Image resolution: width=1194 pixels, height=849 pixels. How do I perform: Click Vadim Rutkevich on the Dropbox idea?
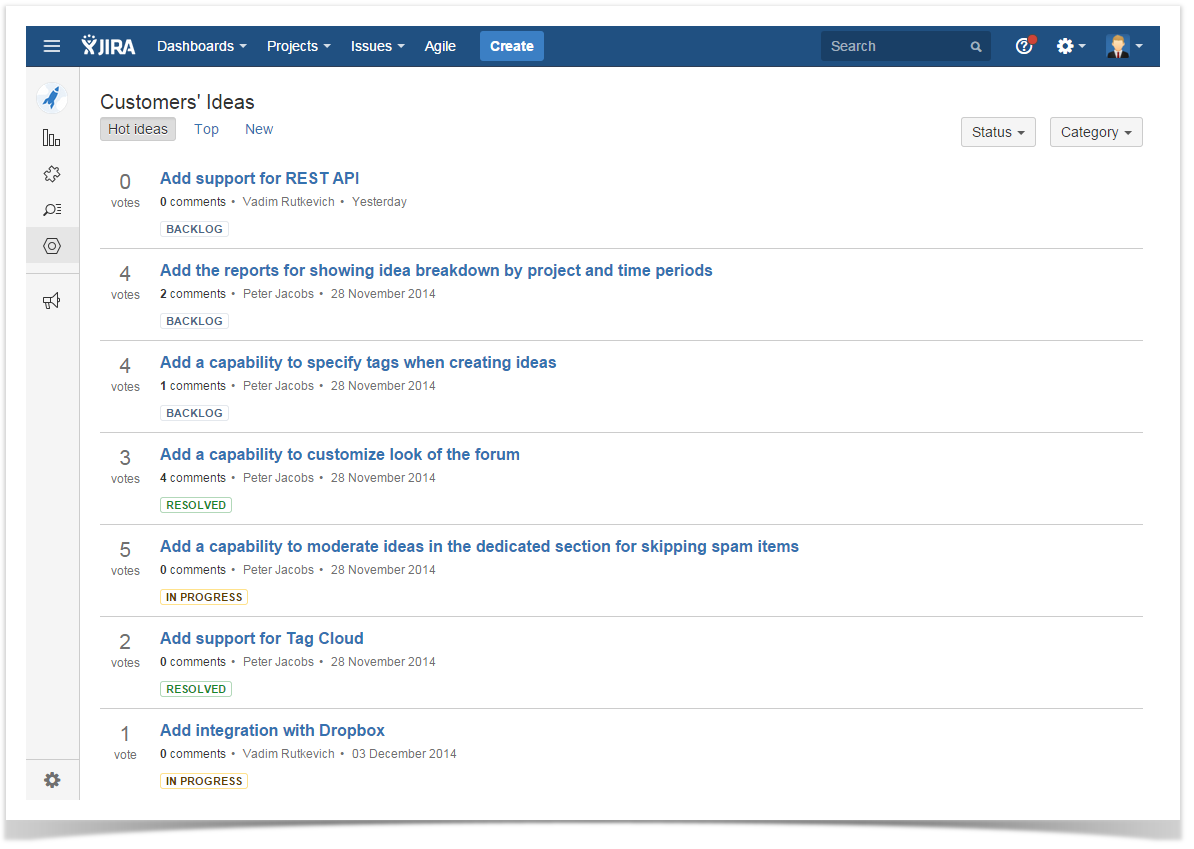(289, 754)
